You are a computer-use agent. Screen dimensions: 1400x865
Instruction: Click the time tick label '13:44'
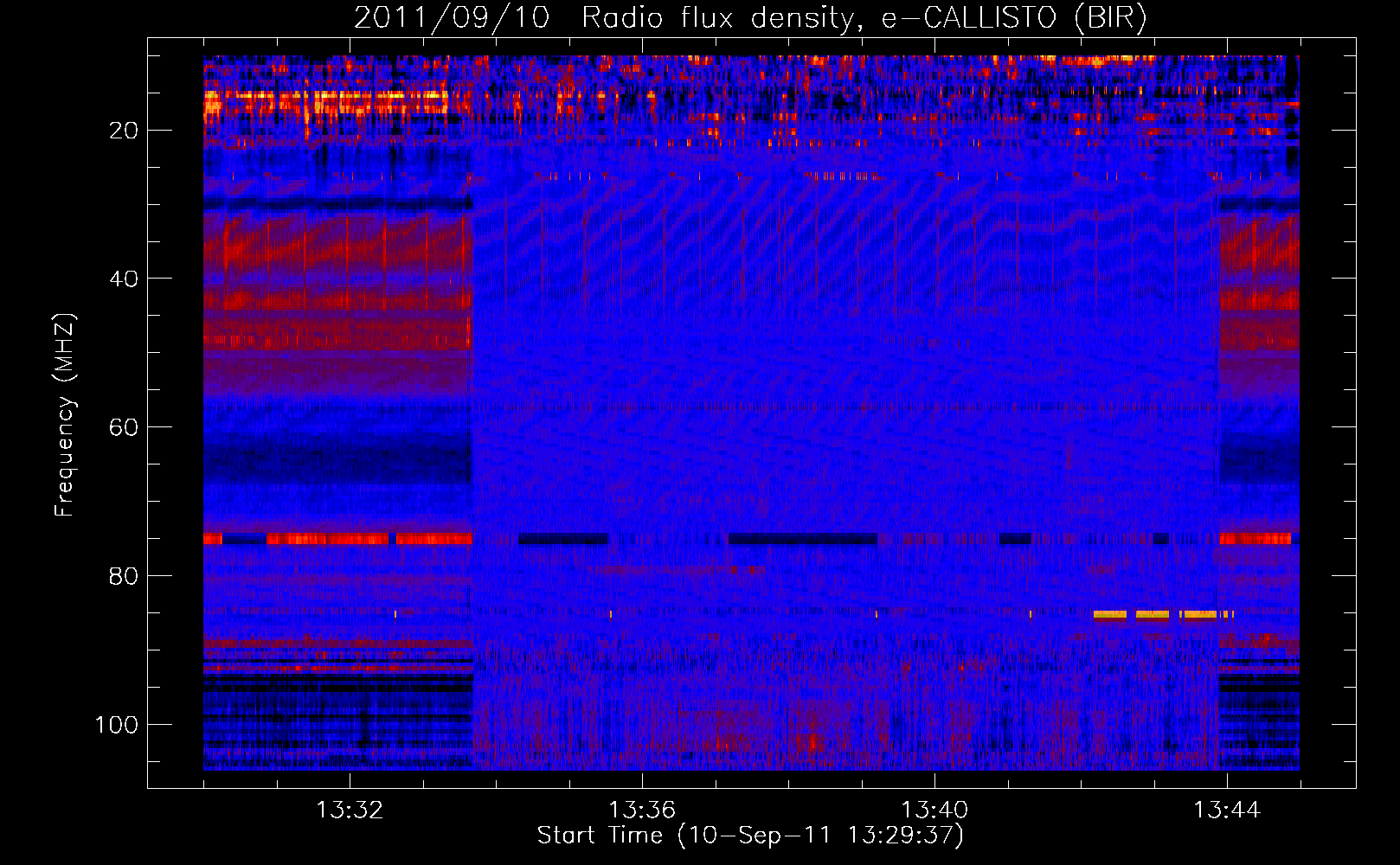[x=1227, y=811]
